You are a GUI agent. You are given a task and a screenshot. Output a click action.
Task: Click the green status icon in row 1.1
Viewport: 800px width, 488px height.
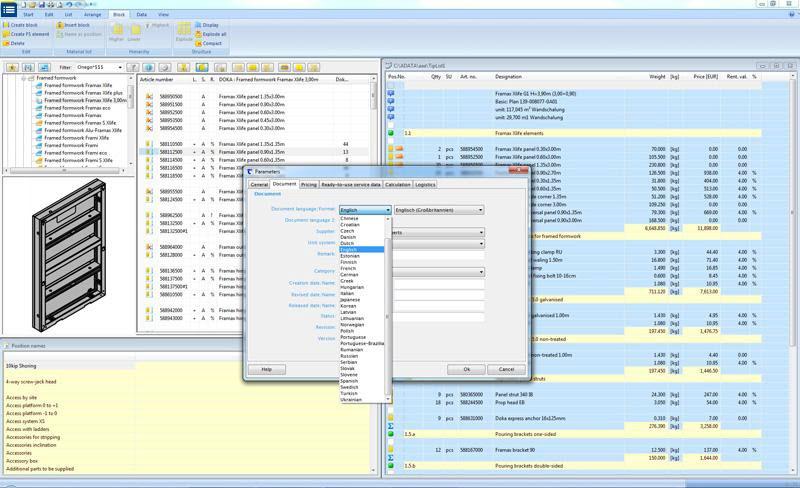[x=391, y=133]
